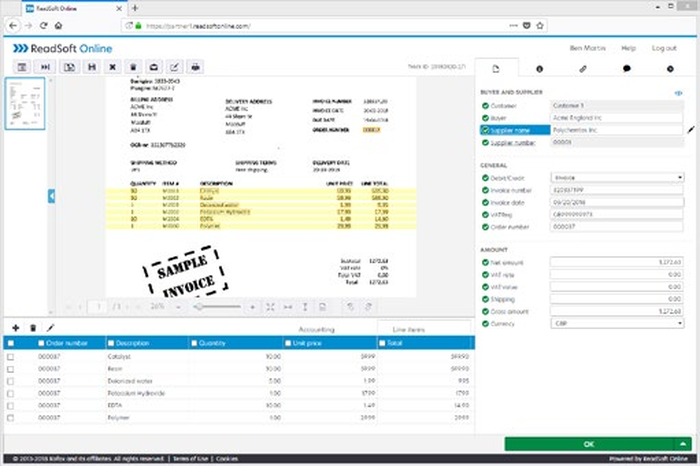
Task: Click the pencil edit icon above line items
Action: click(50, 328)
